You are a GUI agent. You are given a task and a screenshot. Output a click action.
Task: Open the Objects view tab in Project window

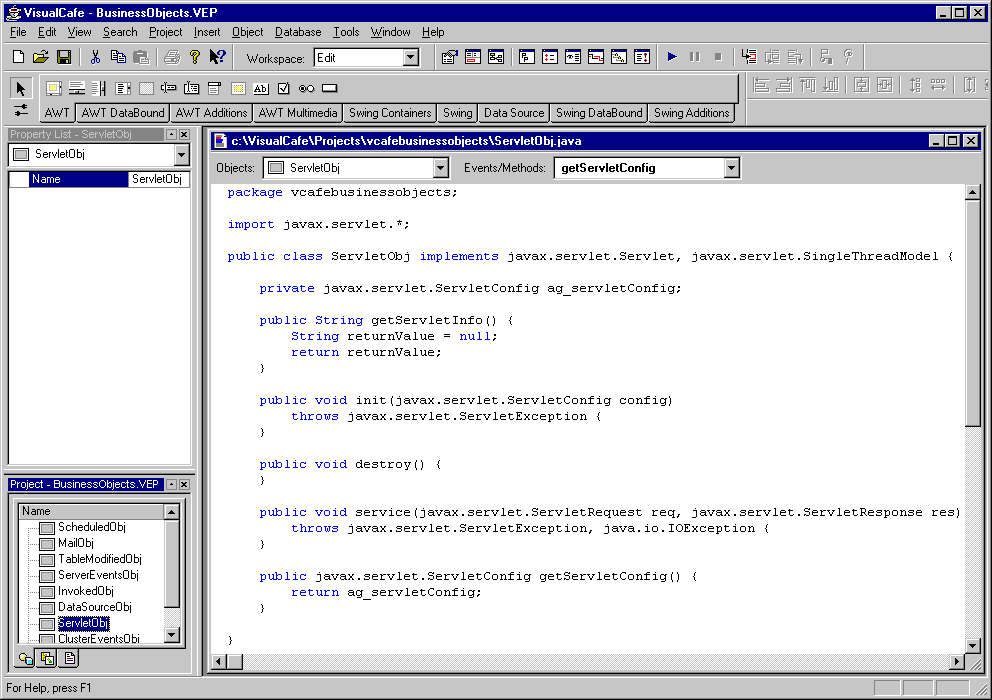(x=26, y=659)
